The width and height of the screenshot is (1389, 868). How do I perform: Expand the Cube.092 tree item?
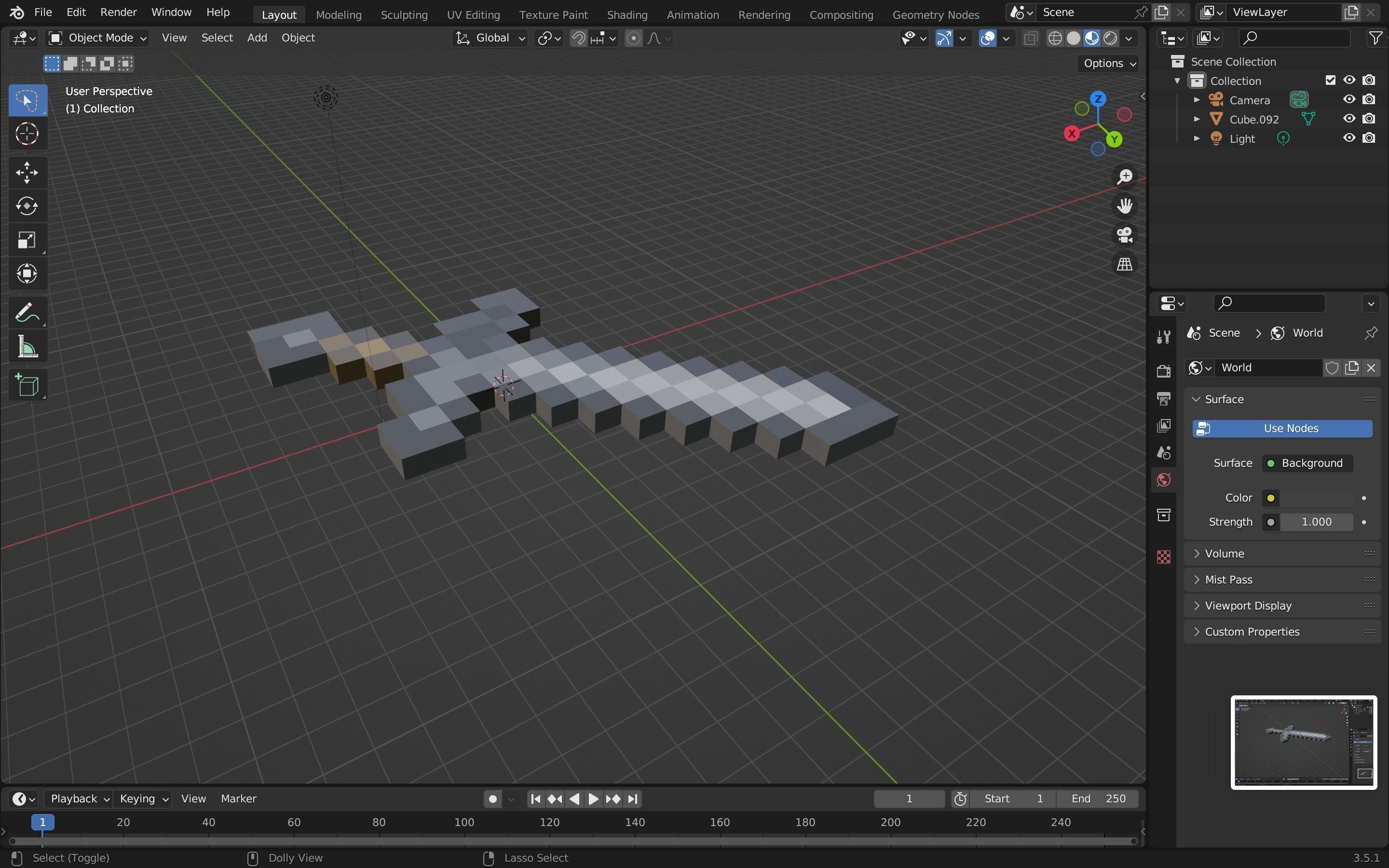(x=1197, y=120)
